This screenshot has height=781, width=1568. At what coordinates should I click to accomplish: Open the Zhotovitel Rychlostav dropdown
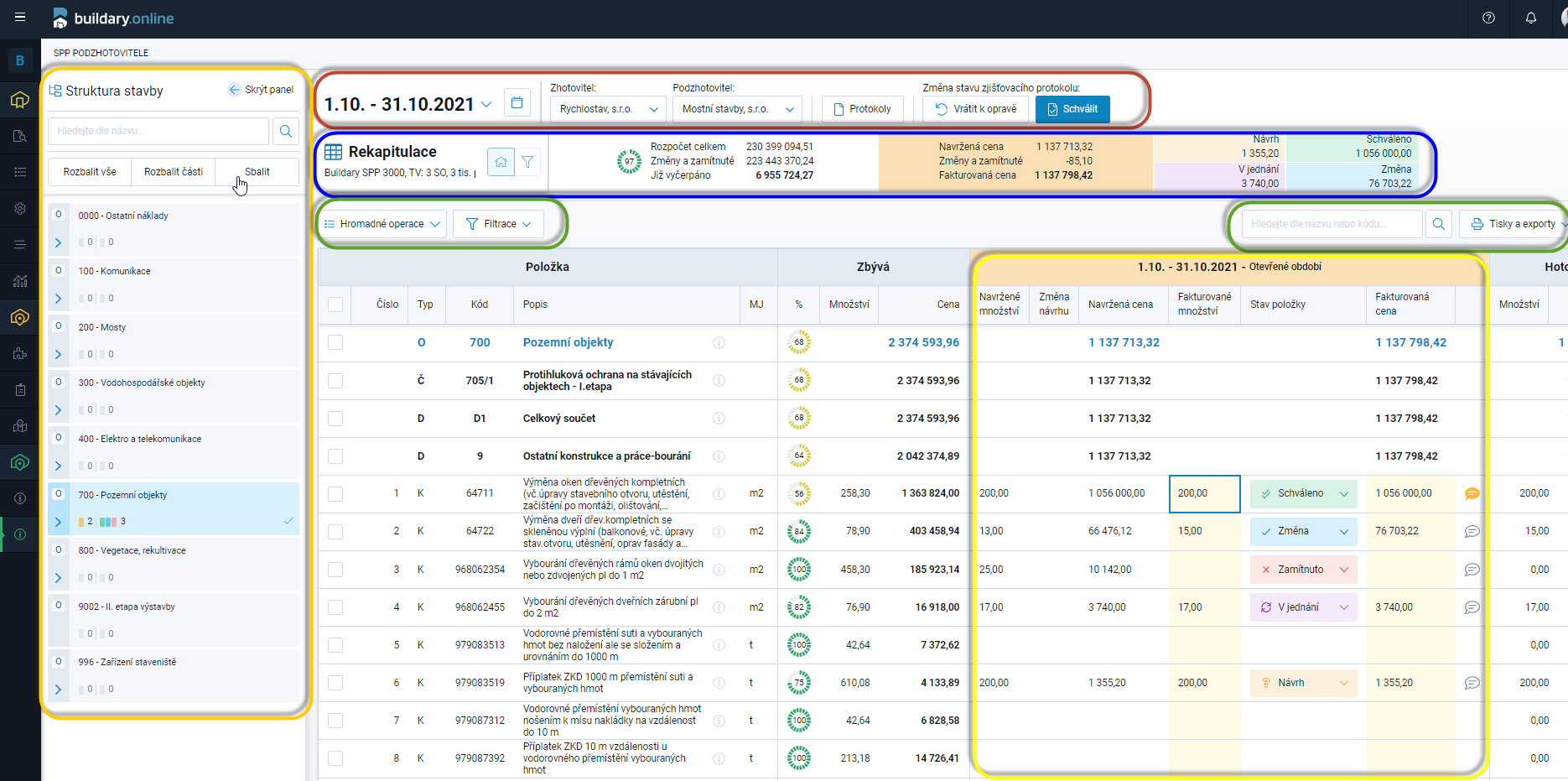click(608, 109)
